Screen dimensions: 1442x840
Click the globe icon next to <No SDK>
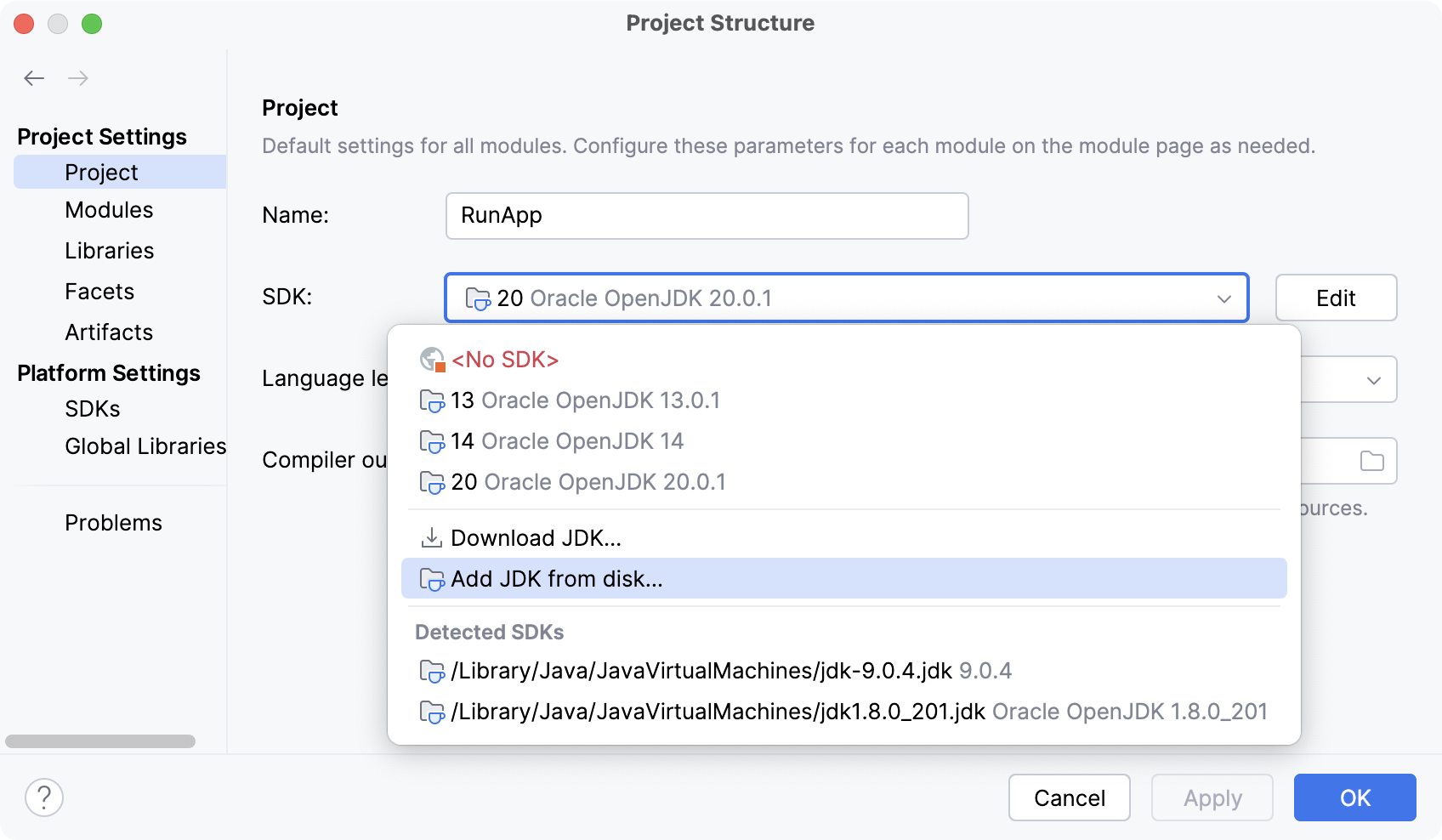click(431, 359)
